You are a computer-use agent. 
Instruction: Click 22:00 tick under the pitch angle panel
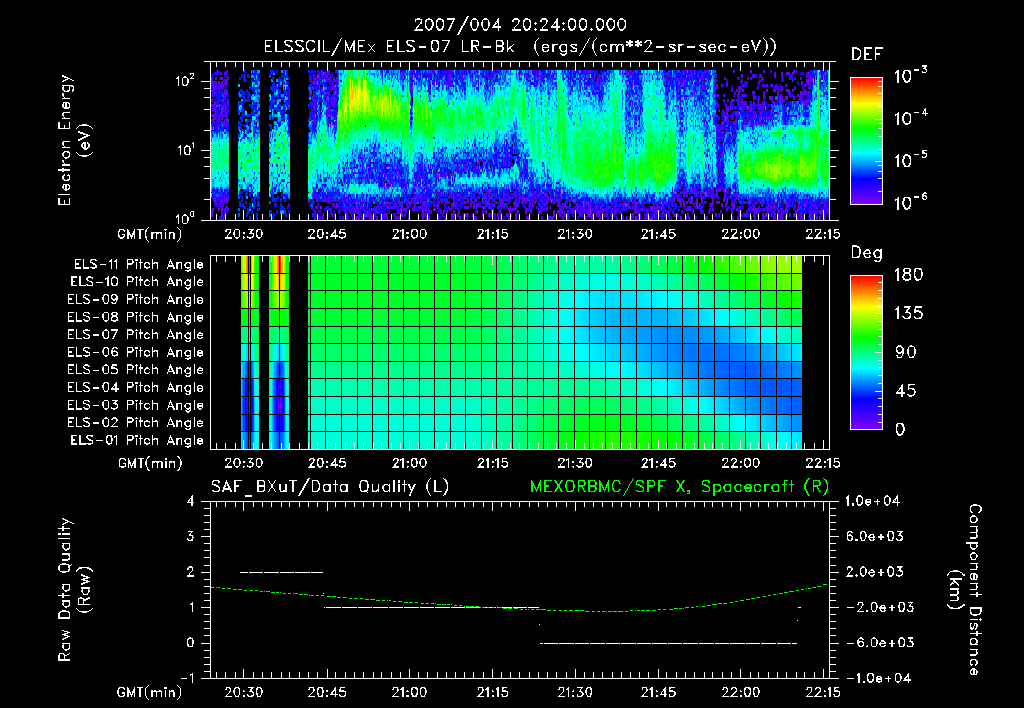click(x=741, y=464)
